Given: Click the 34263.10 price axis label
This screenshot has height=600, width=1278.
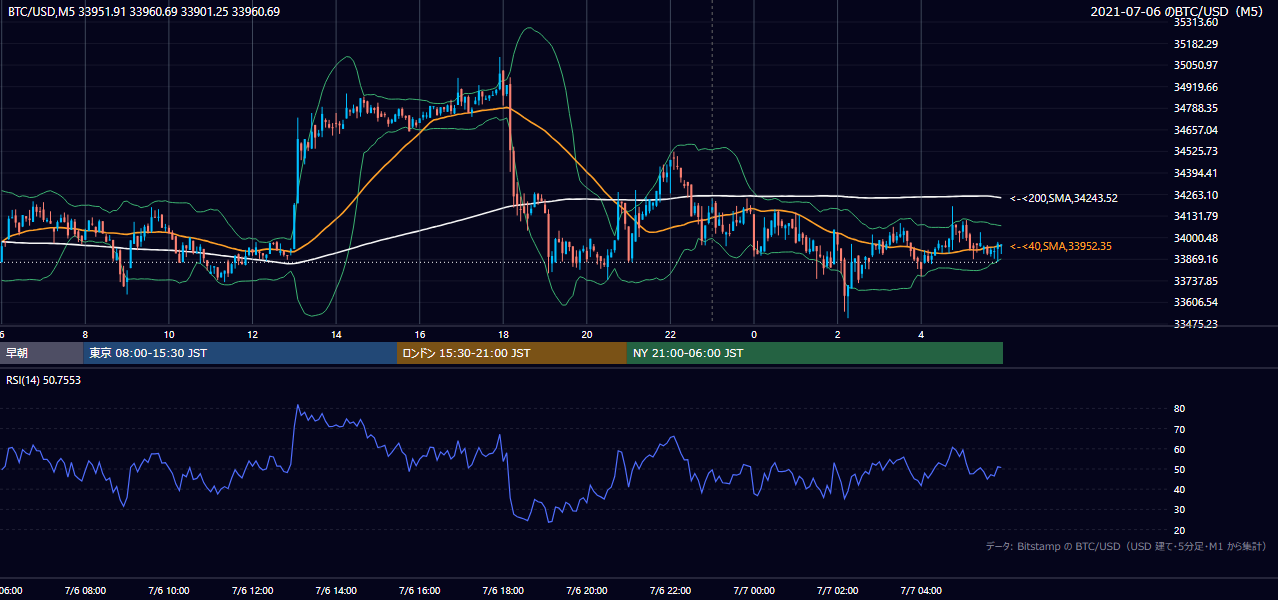Looking at the screenshot, I should pyautogui.click(x=1196, y=195).
